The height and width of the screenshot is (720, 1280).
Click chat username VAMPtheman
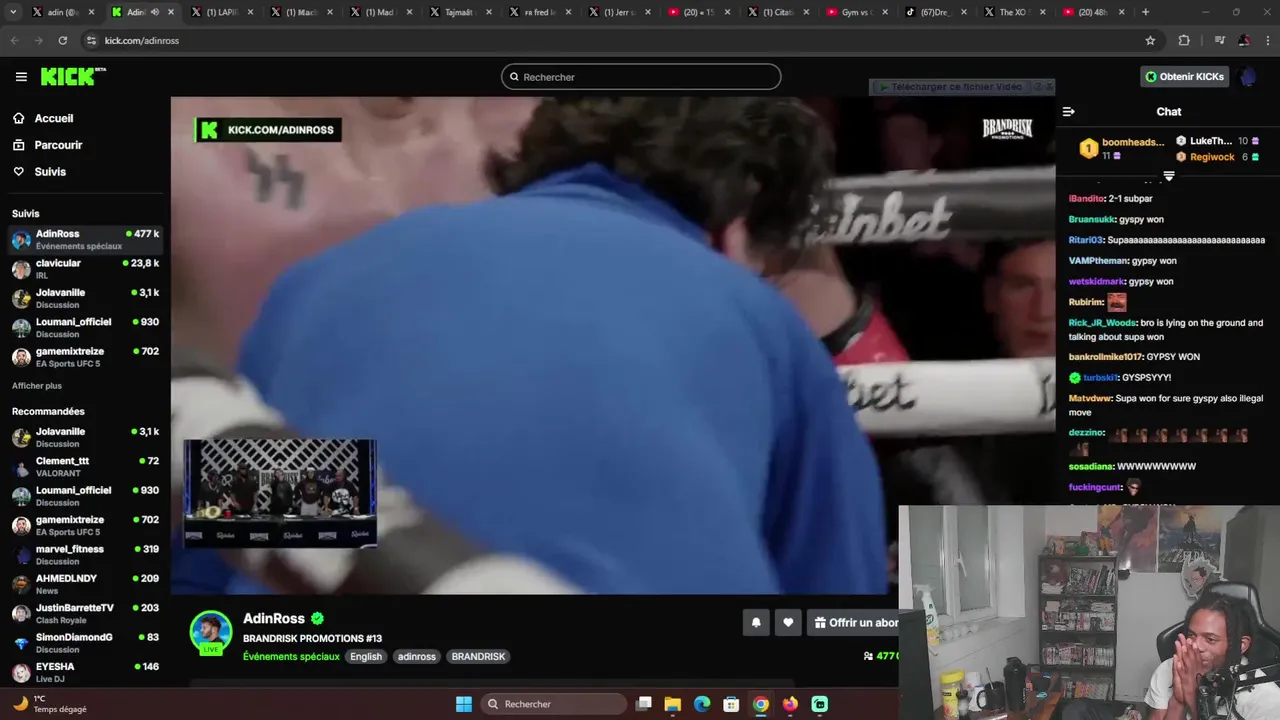click(x=1098, y=261)
